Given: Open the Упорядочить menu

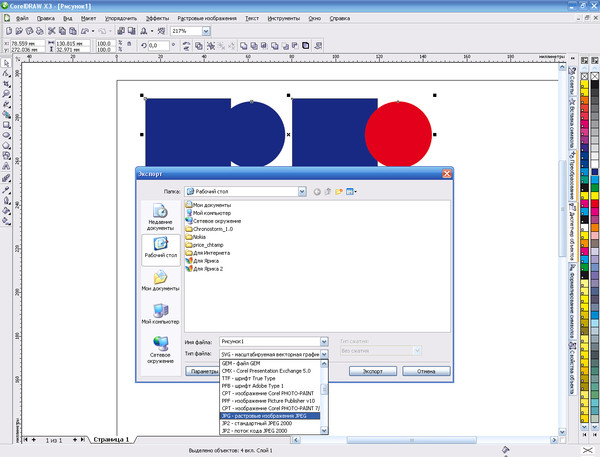Looking at the screenshot, I should tap(121, 18).
